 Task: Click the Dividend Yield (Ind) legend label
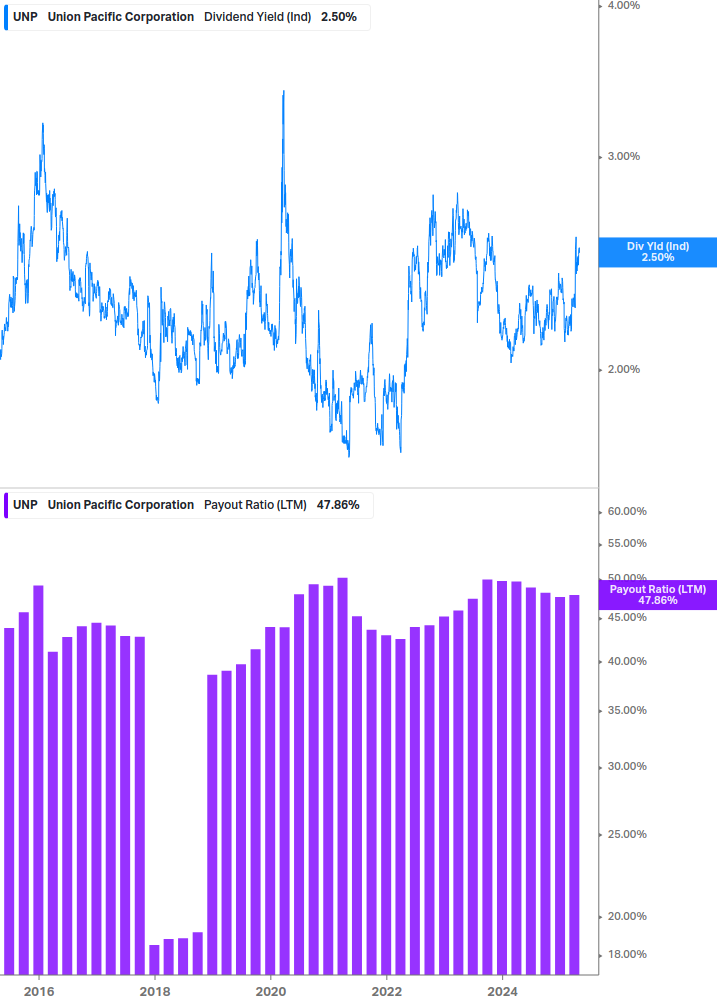[x=258, y=17]
